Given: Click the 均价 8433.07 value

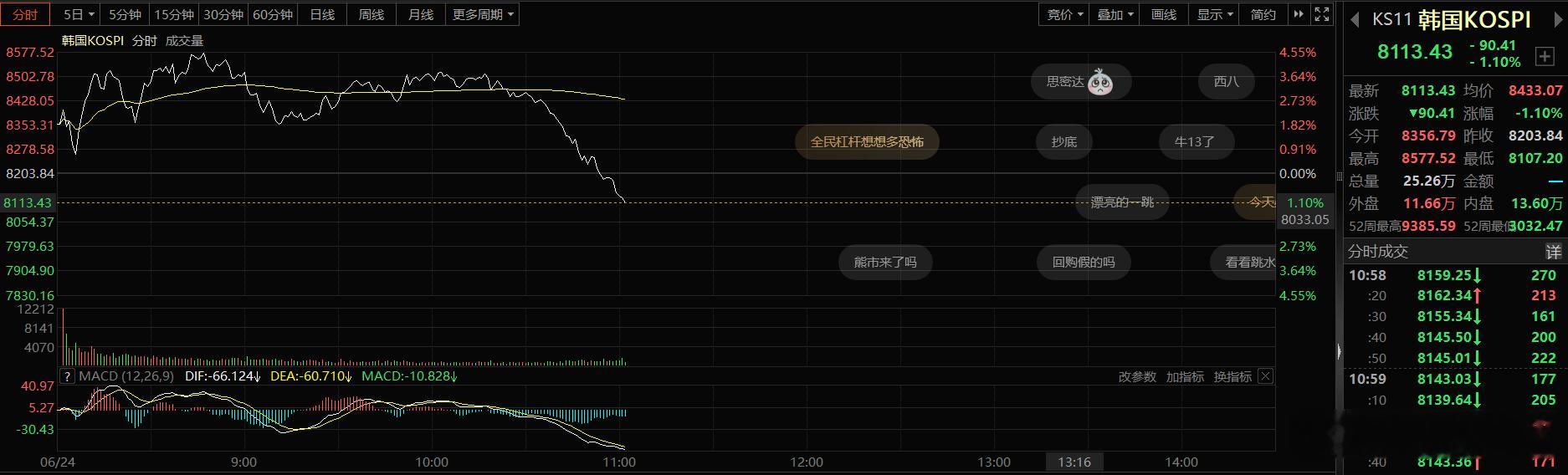Looking at the screenshot, I should [1535, 90].
